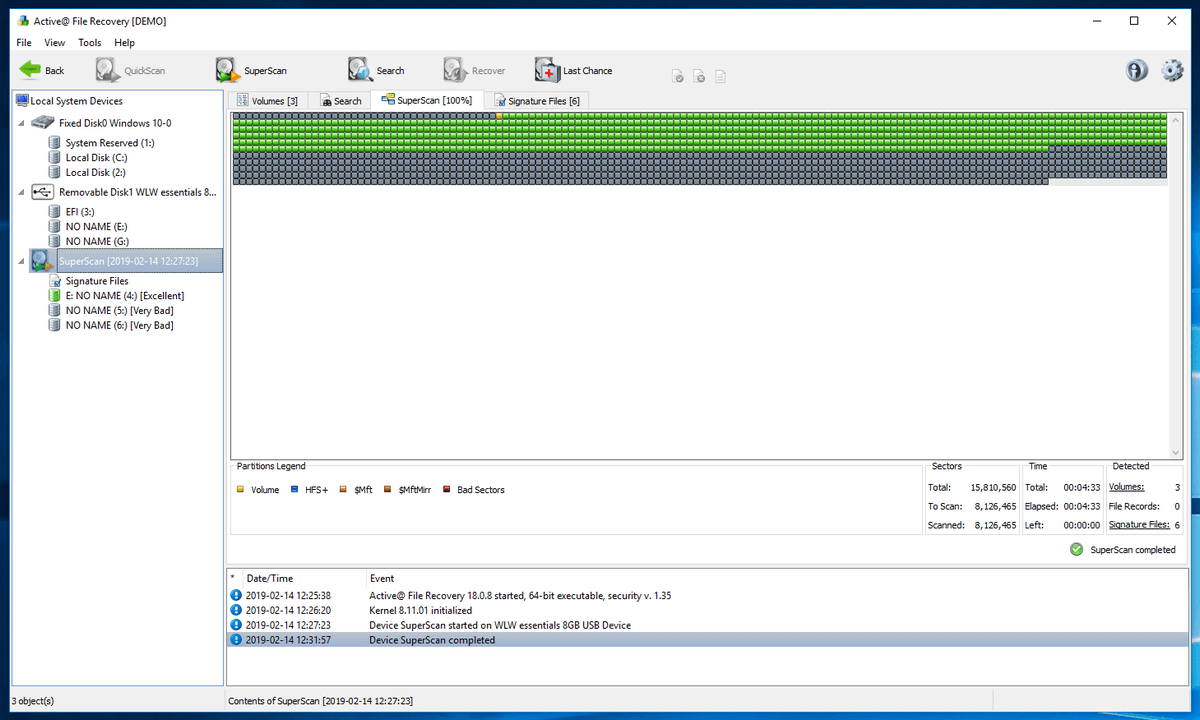
Task: Go back with the green Back arrow
Action: [42, 70]
